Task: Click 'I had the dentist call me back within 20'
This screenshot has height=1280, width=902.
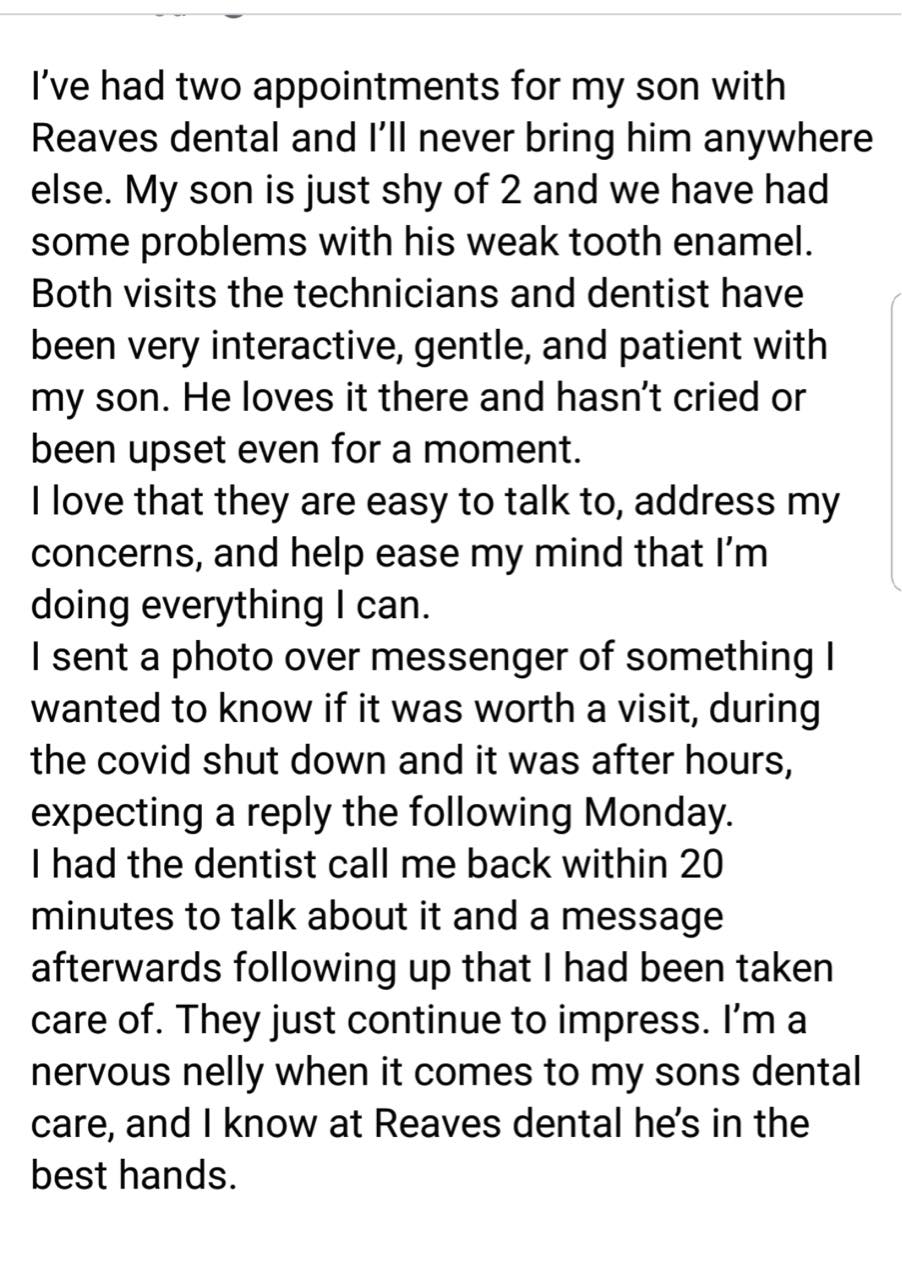Action: click(x=377, y=866)
